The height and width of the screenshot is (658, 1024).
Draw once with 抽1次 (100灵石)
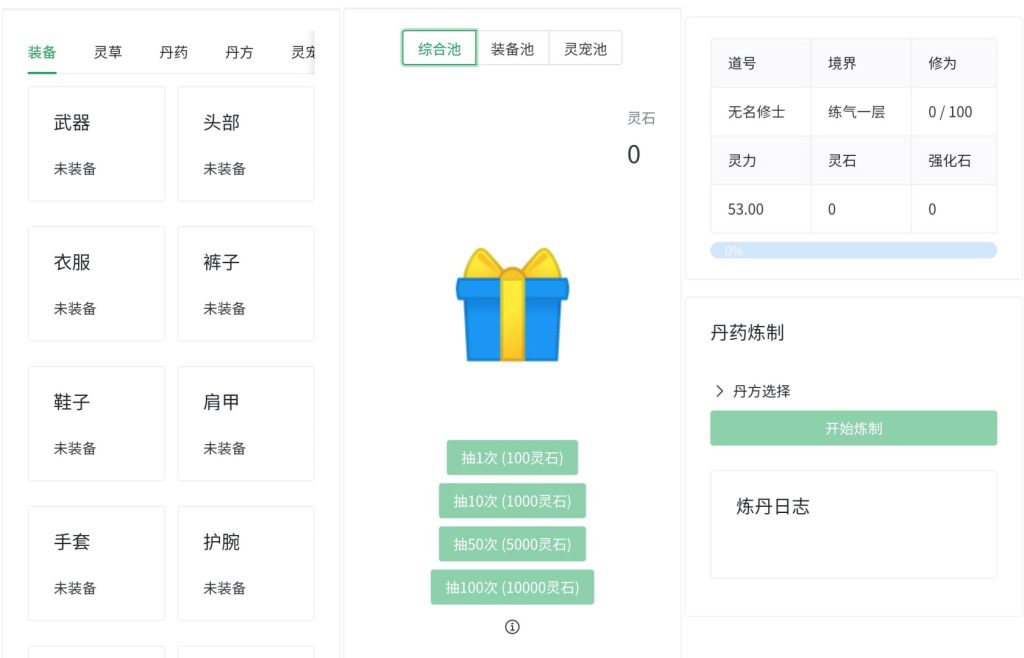(512, 457)
